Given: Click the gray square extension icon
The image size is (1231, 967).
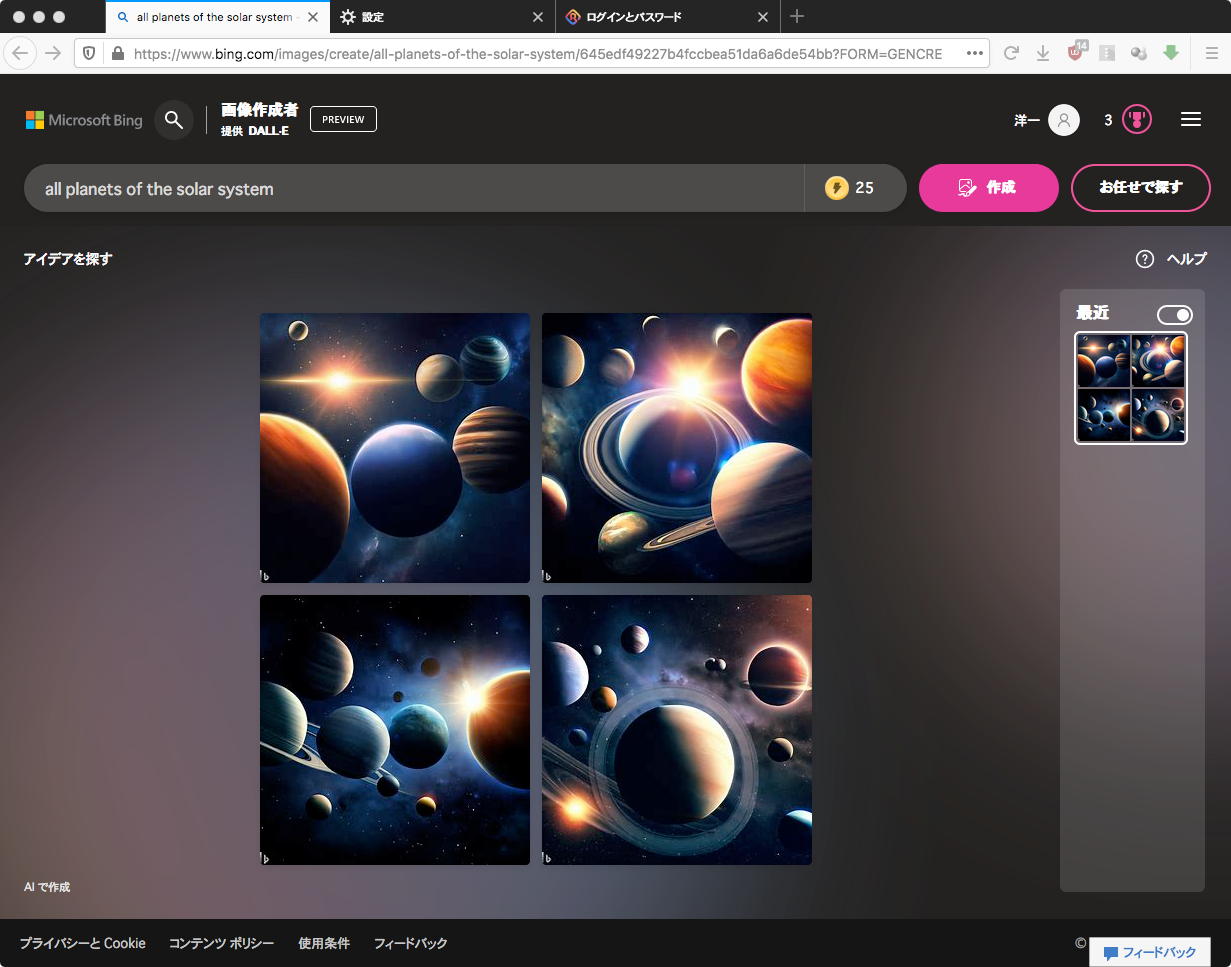Looking at the screenshot, I should pyautogui.click(x=1107, y=54).
